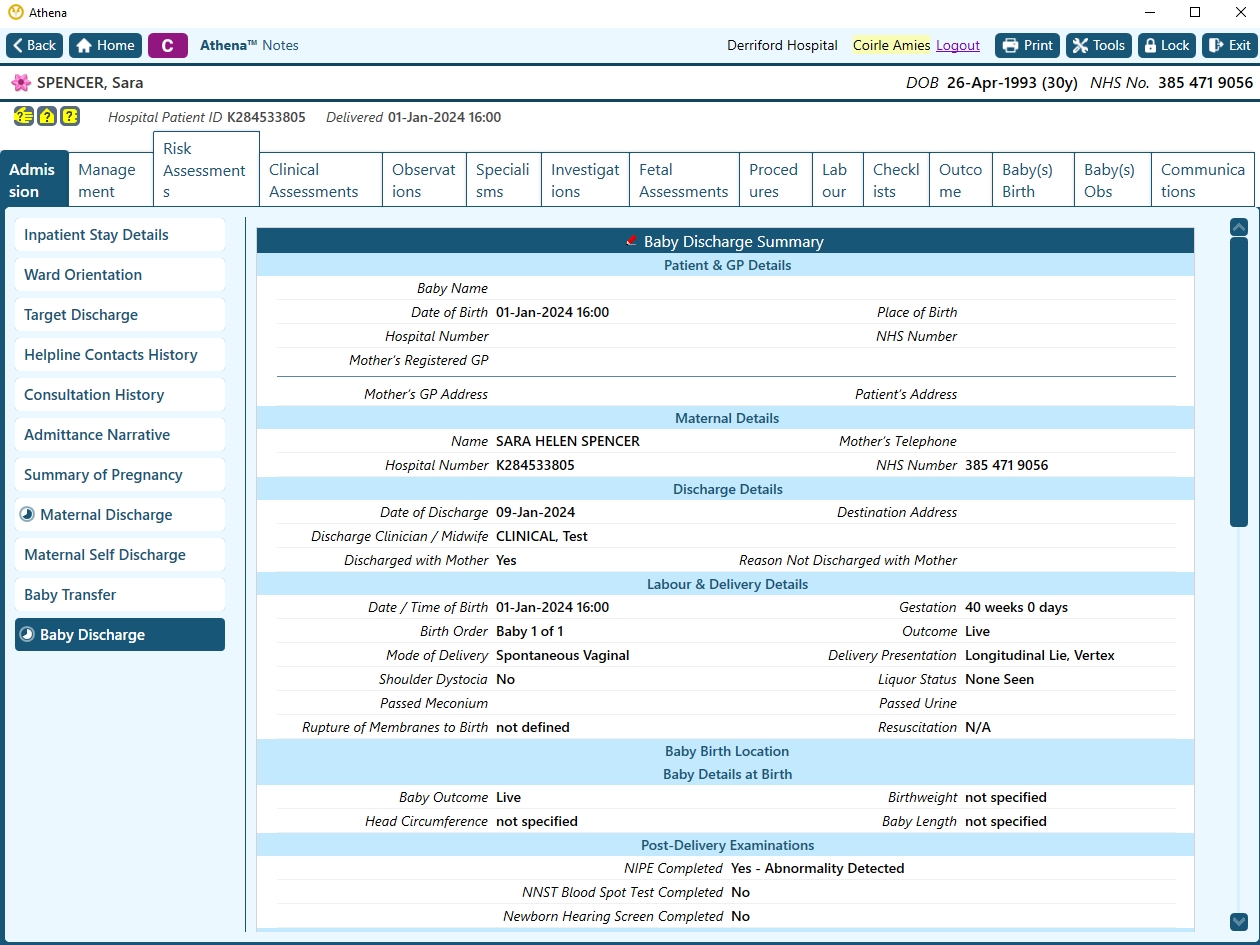Switch to the Management tab
The width and height of the screenshot is (1260, 945).
tap(110, 180)
